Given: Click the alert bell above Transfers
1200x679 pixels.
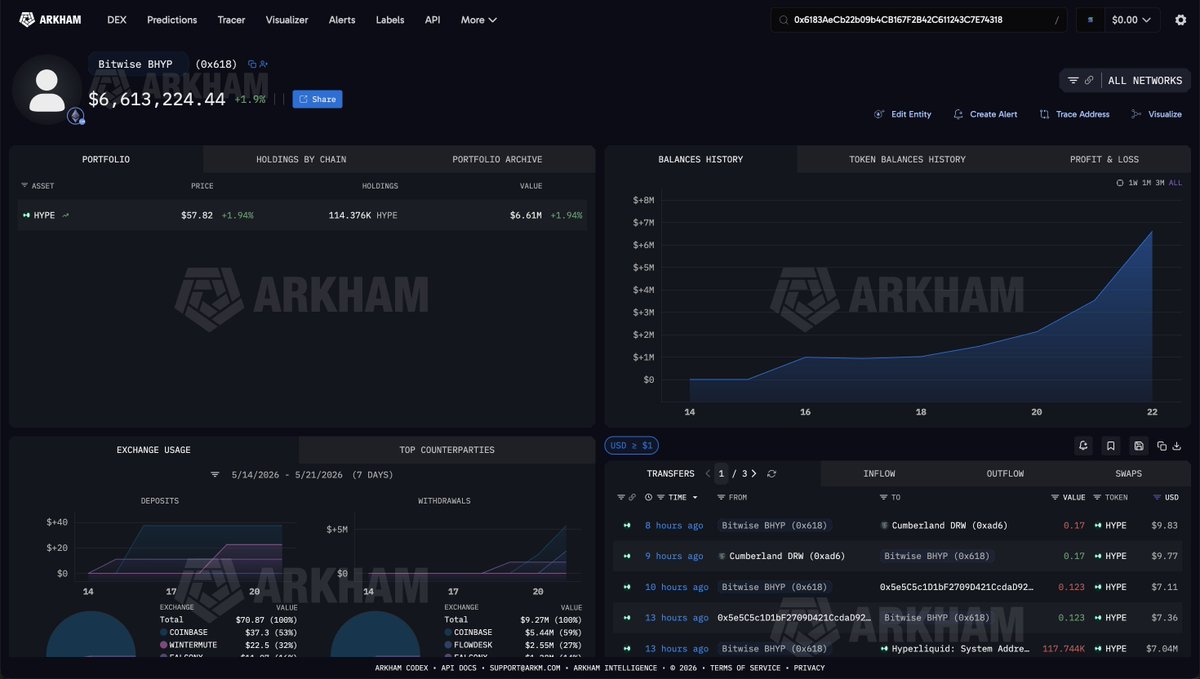Looking at the screenshot, I should coord(1083,446).
